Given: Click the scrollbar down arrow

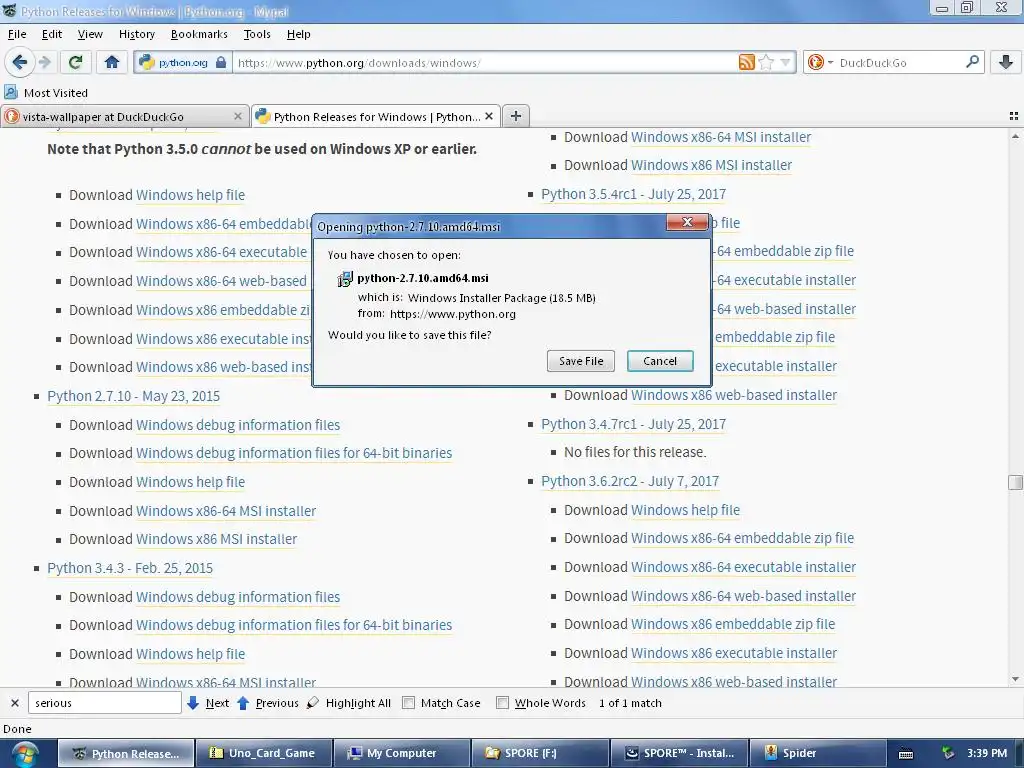Looking at the screenshot, I should point(1015,679).
